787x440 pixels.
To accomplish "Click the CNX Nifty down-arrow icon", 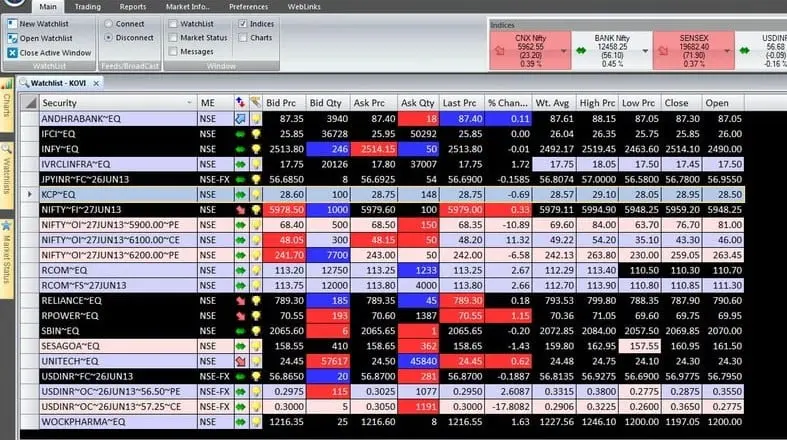I will [499, 51].
